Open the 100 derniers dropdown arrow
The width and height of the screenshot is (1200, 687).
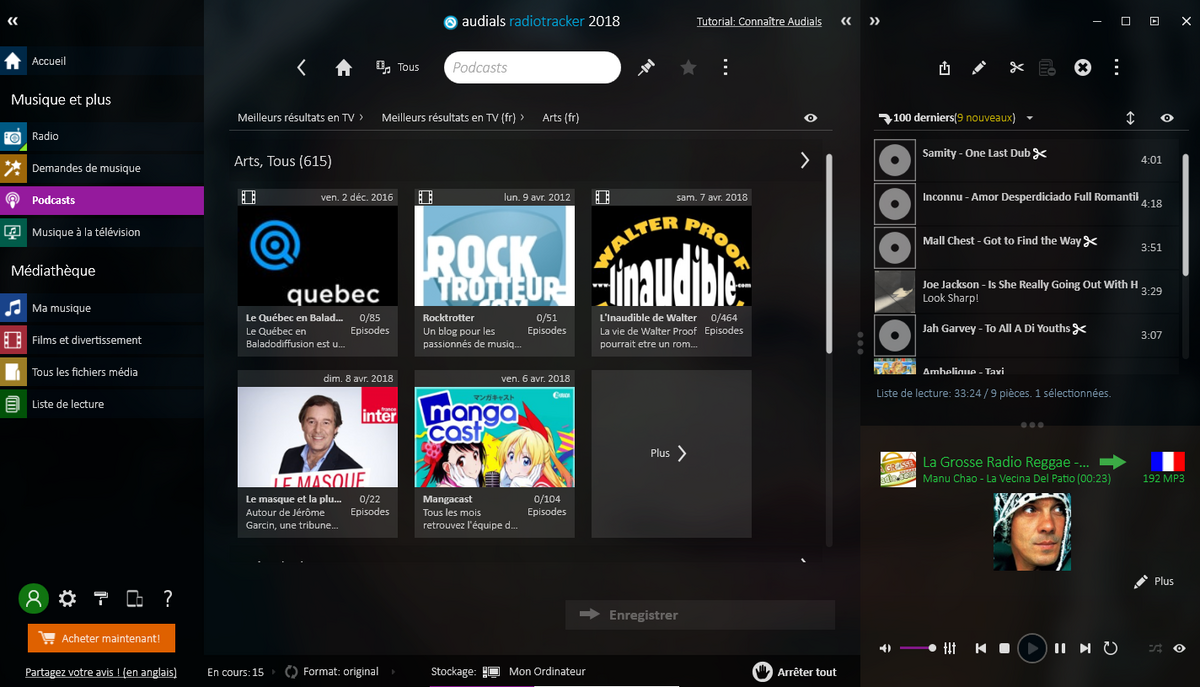1030,118
